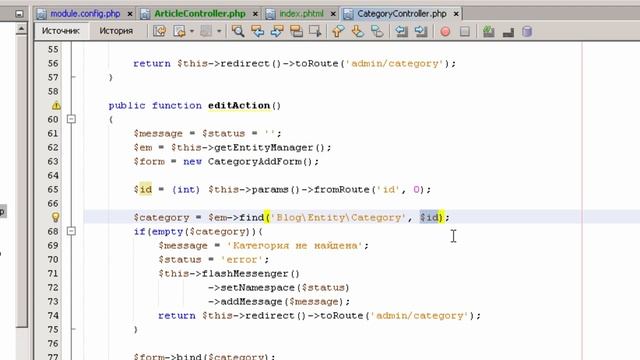
Task: Click addMessage call on line 73
Action: pos(251,302)
